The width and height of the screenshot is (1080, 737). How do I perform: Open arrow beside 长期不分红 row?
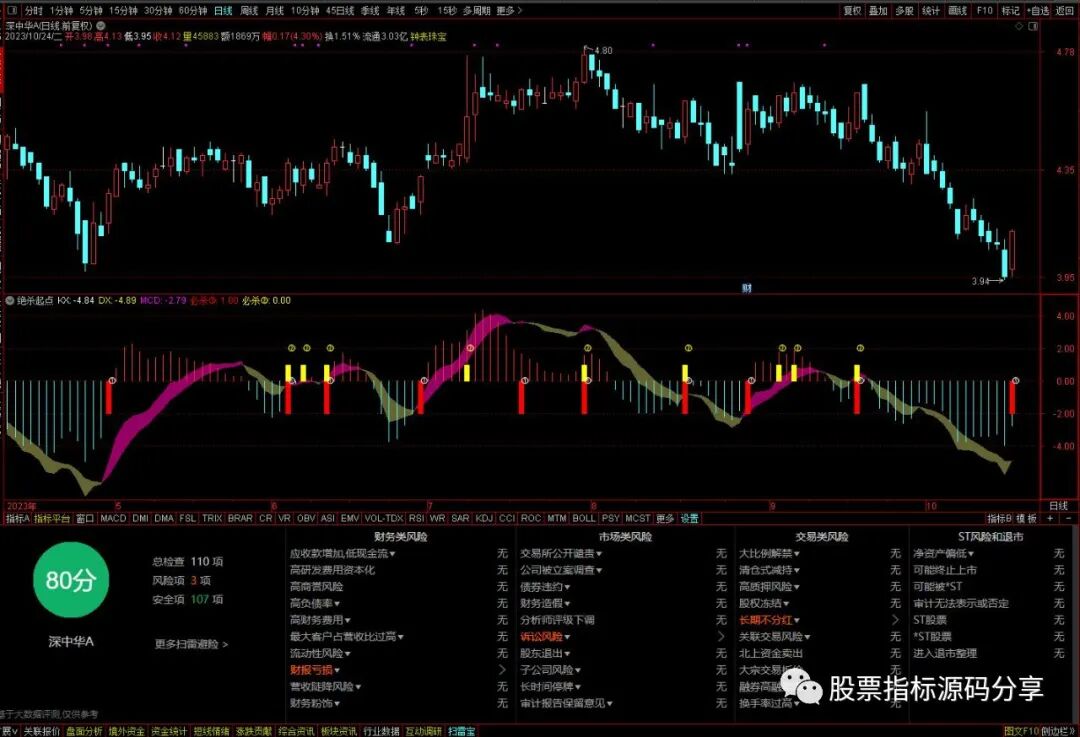pyautogui.click(x=895, y=620)
